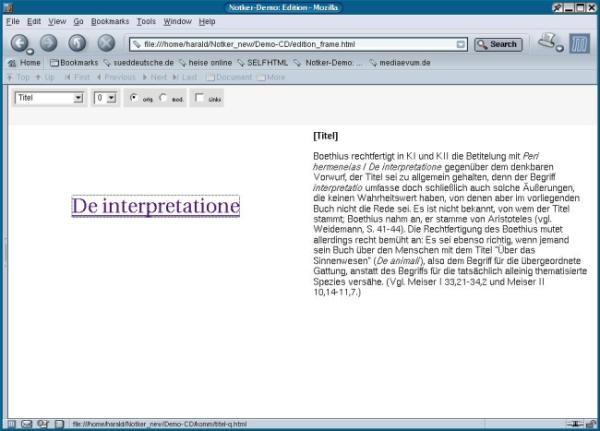
Task: Open Mail icon in status bar
Action: pos(26,423)
